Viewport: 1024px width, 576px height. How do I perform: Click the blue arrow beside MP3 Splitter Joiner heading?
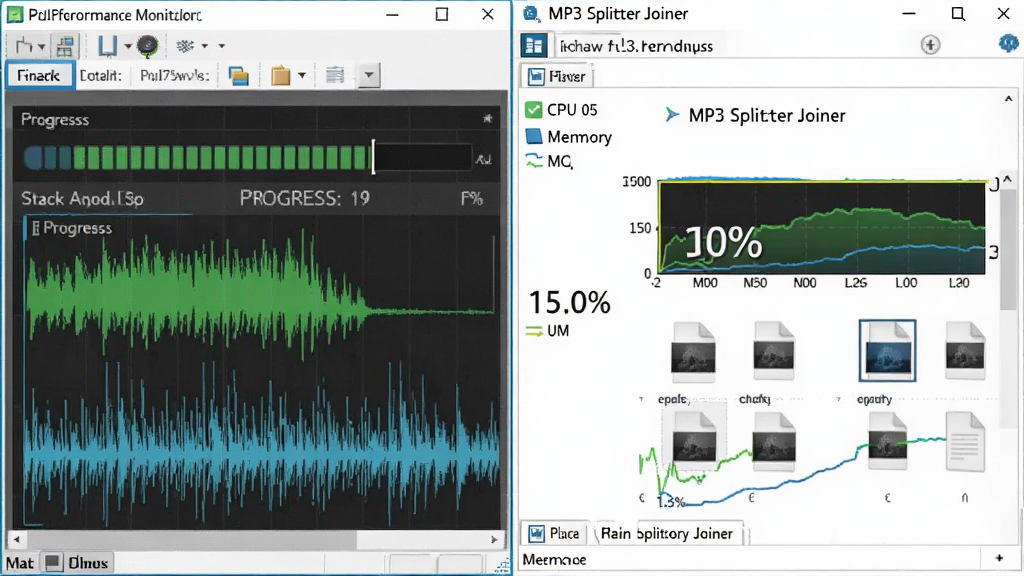pos(671,115)
